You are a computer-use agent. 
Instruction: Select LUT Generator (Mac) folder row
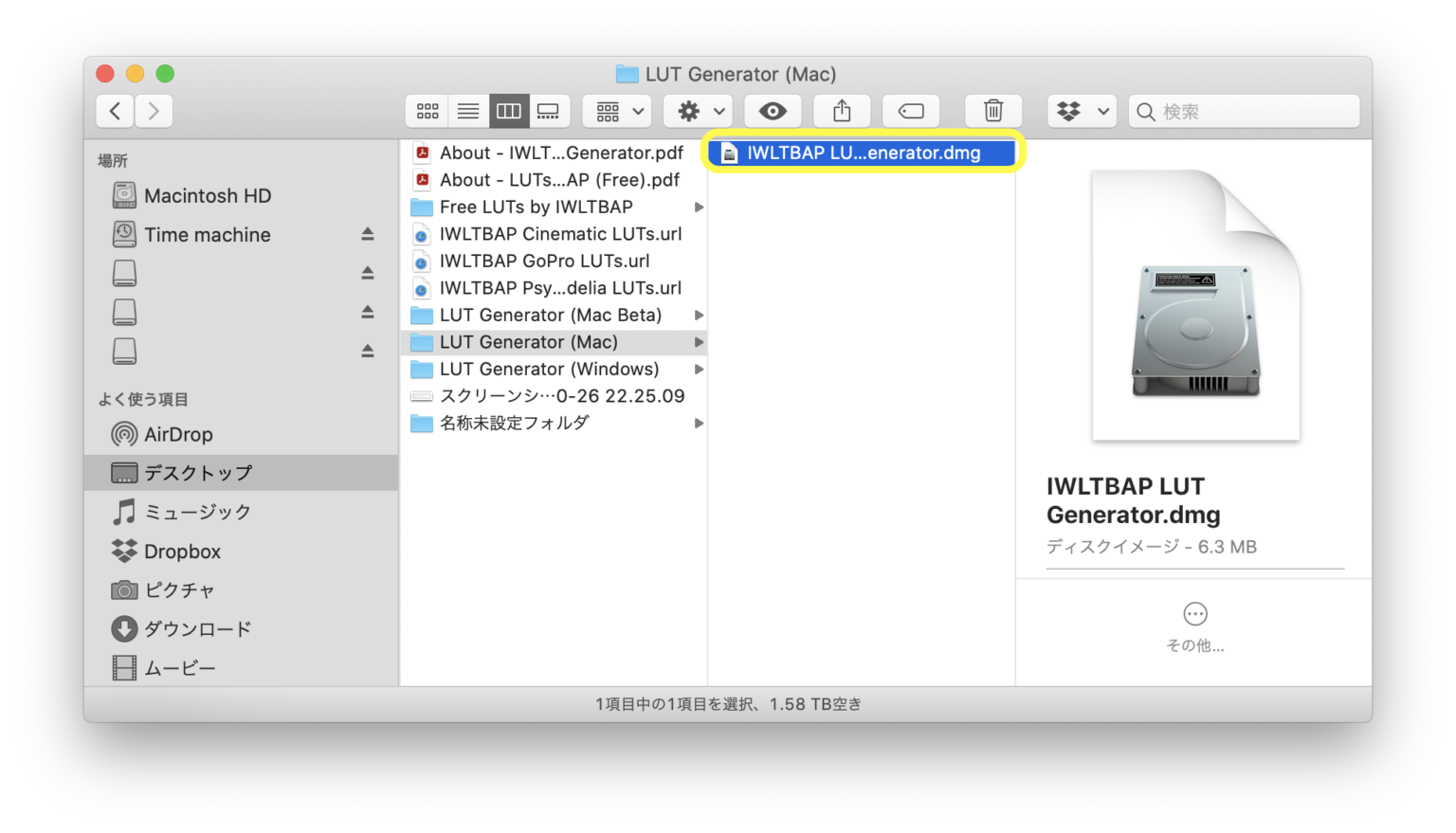tap(554, 342)
